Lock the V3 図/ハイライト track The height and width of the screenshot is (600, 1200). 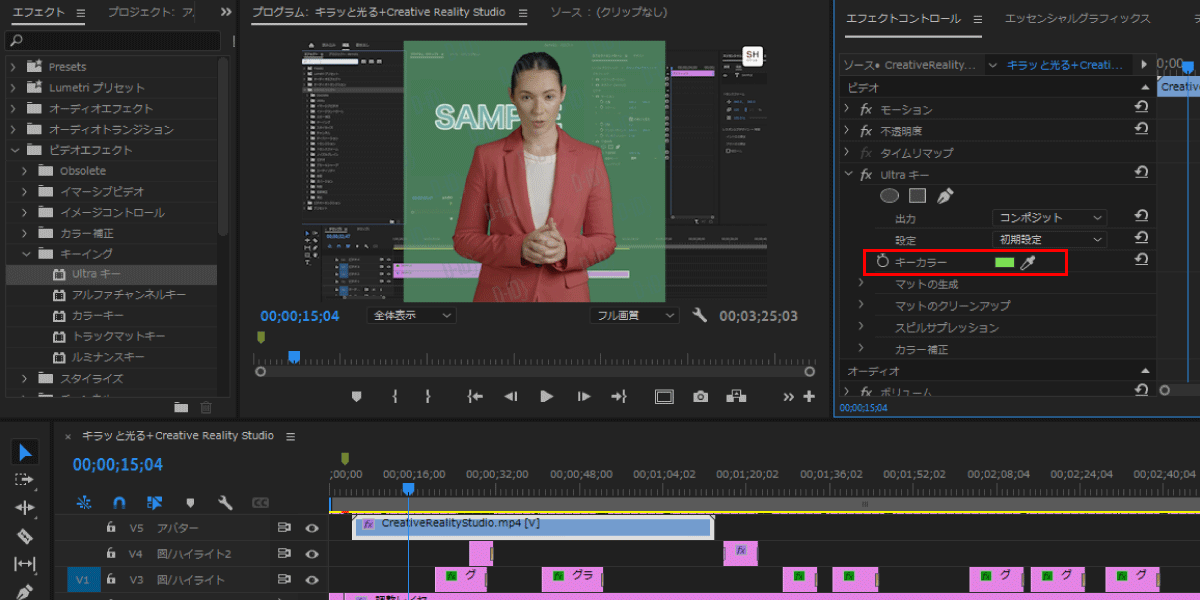pyautogui.click(x=111, y=580)
